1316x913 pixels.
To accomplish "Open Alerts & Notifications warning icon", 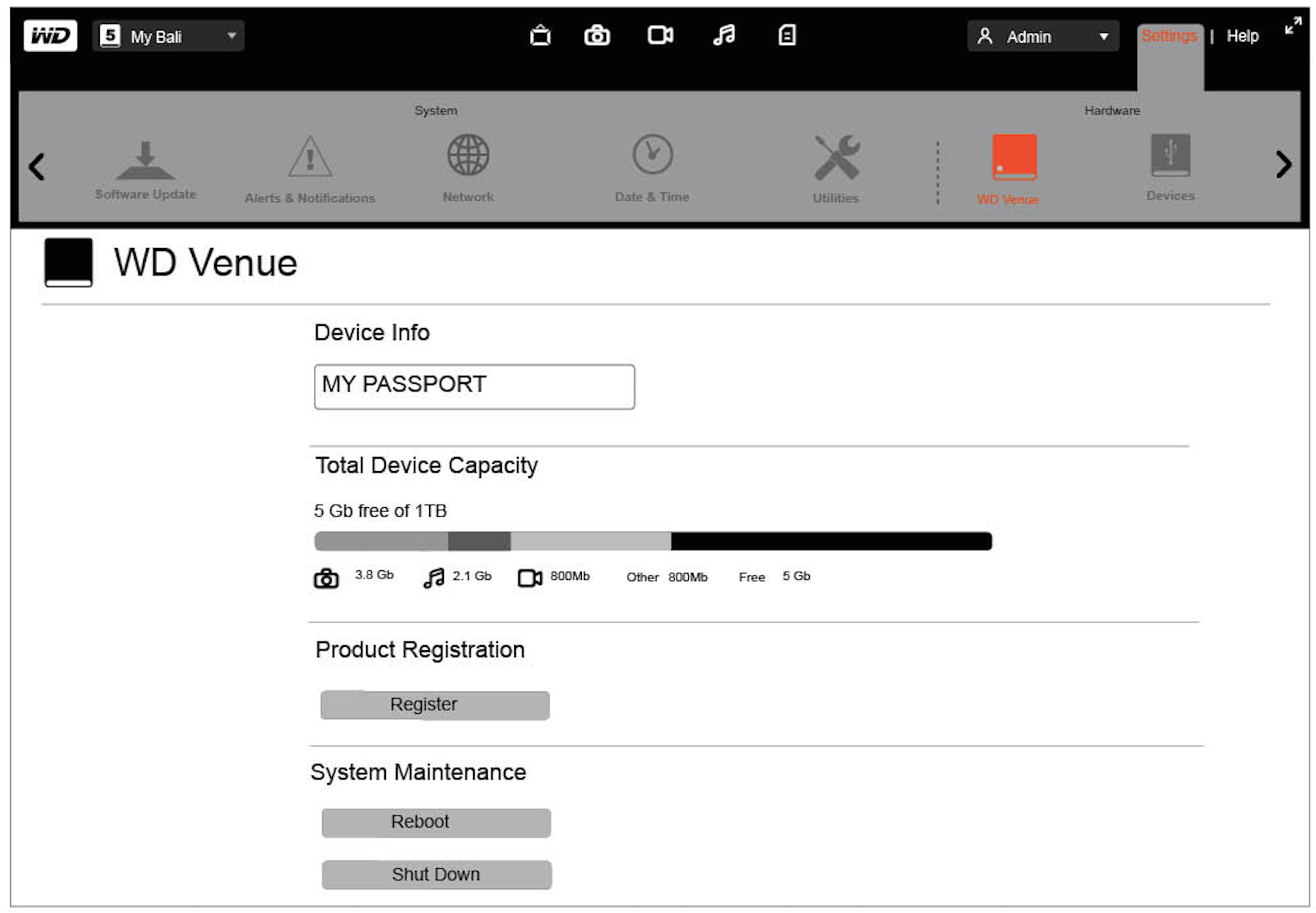I will click(310, 156).
